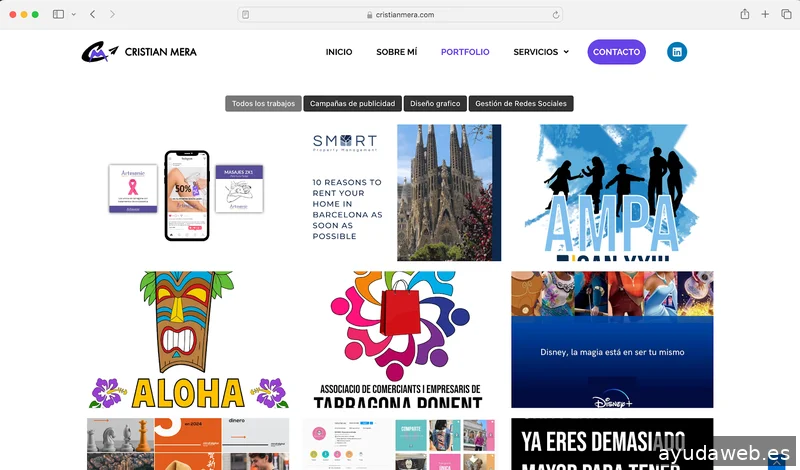Open the Aloha tiki mask project
The width and height of the screenshot is (800, 470).
(188, 339)
